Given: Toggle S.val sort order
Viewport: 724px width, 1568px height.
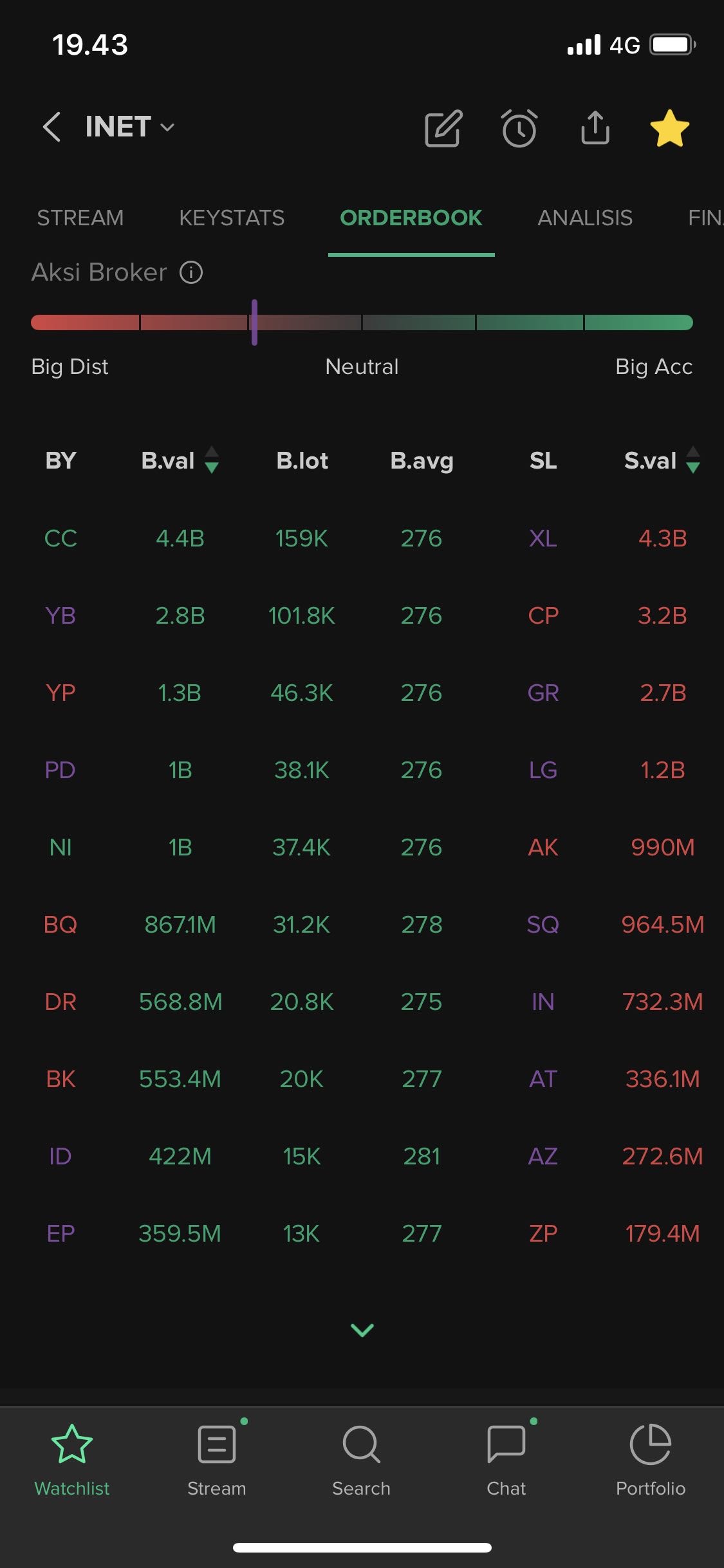Looking at the screenshot, I should (692, 460).
